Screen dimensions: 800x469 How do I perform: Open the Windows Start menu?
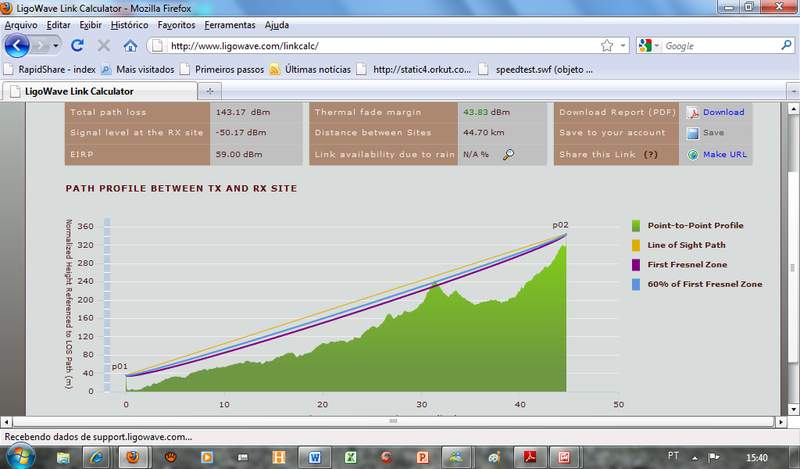pyautogui.click(x=20, y=456)
